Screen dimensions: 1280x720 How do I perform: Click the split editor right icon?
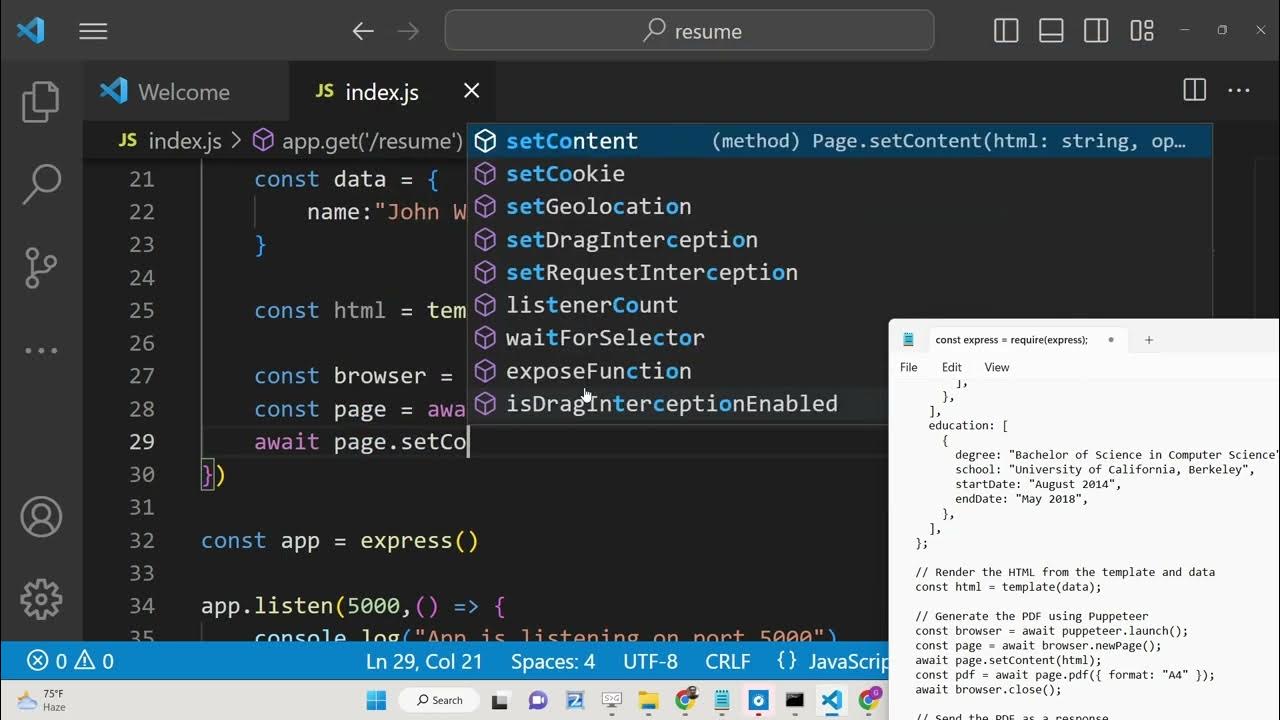pos(1194,91)
